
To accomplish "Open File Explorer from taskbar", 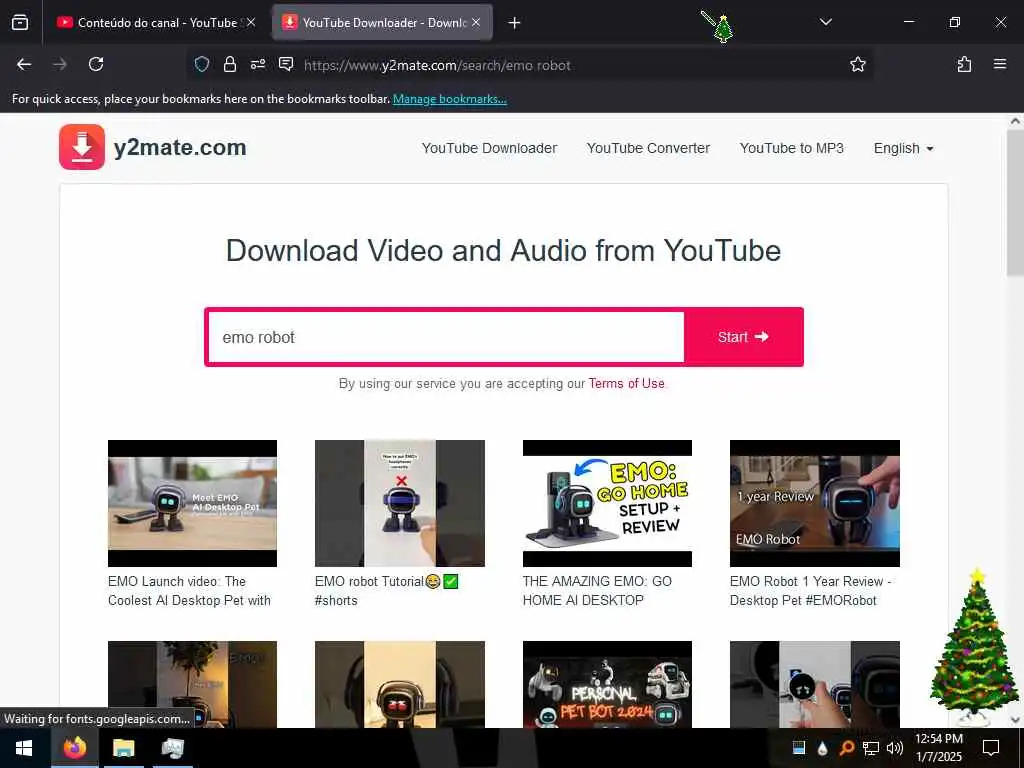I will pos(123,748).
